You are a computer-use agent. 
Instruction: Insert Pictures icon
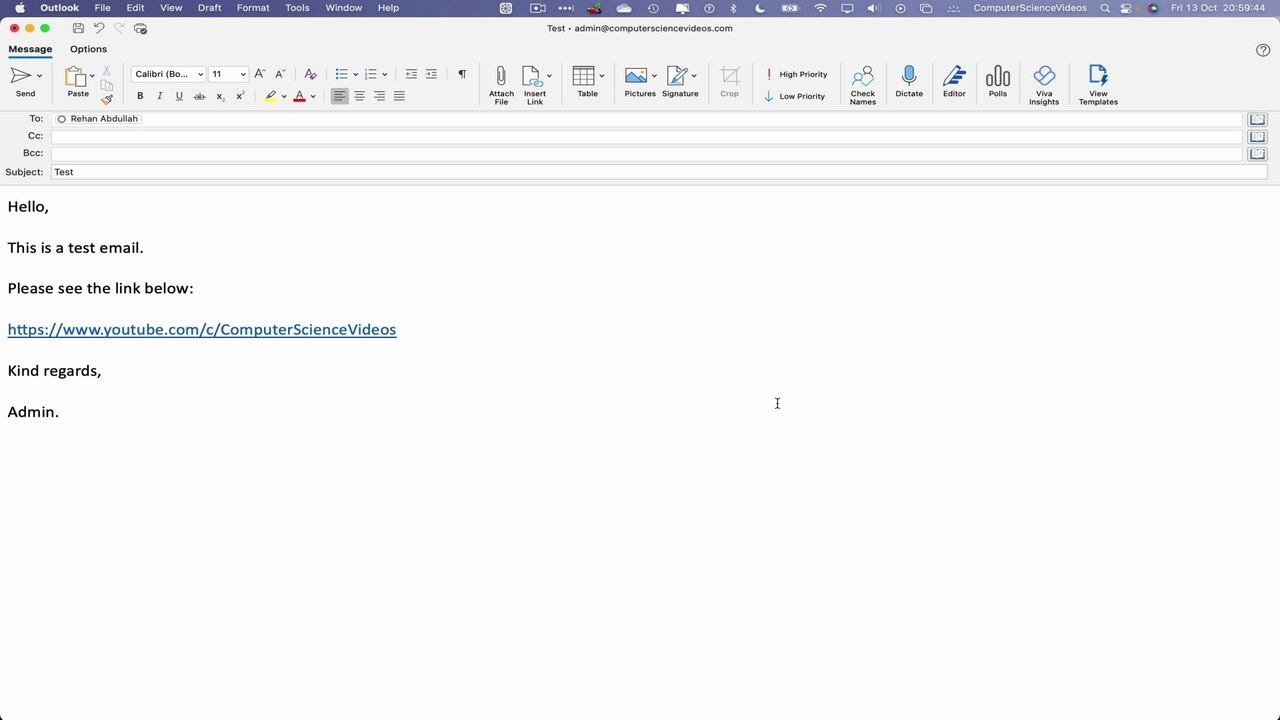point(636,76)
